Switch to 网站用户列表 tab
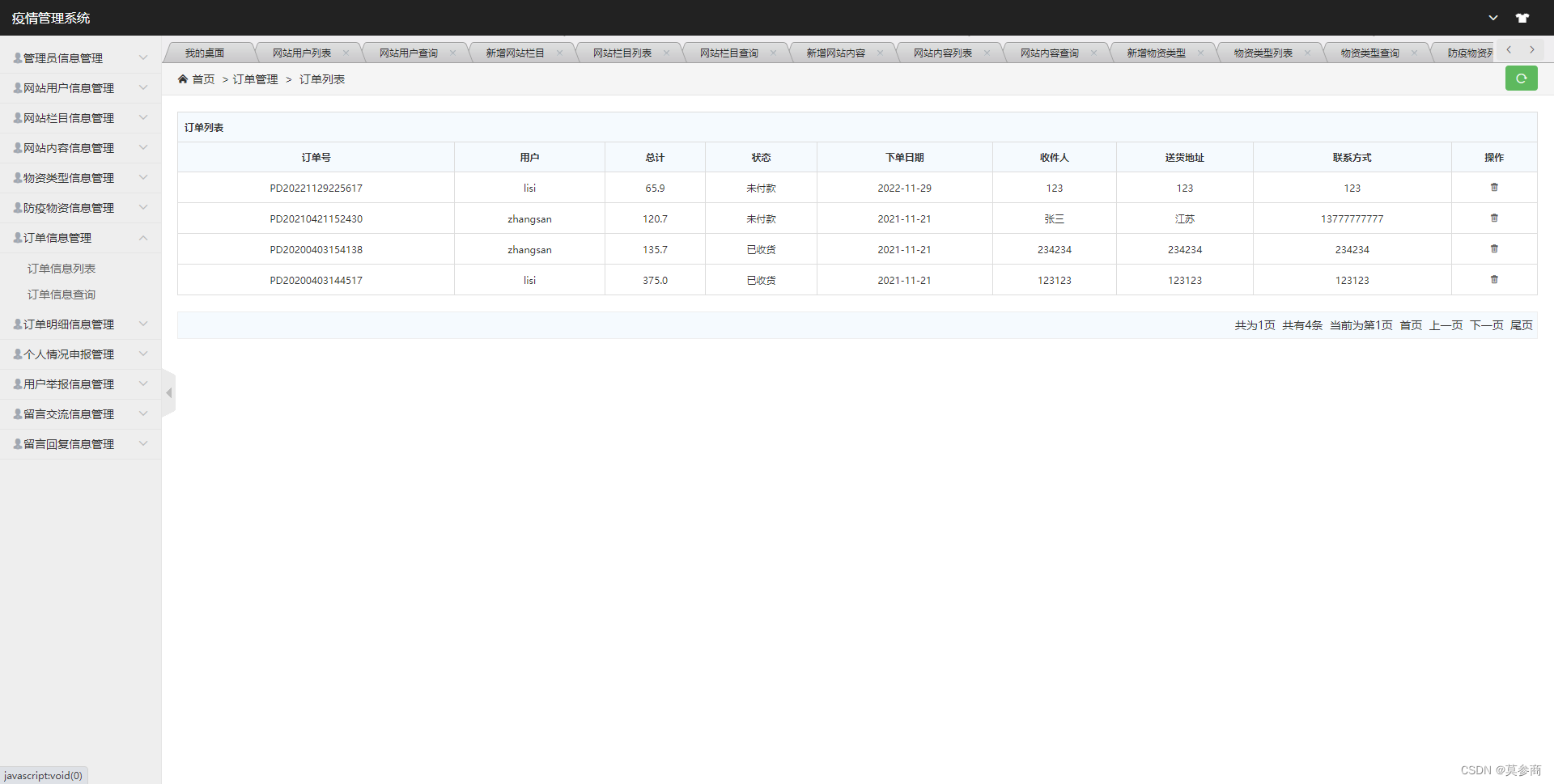The height and width of the screenshot is (784, 1554). point(302,53)
